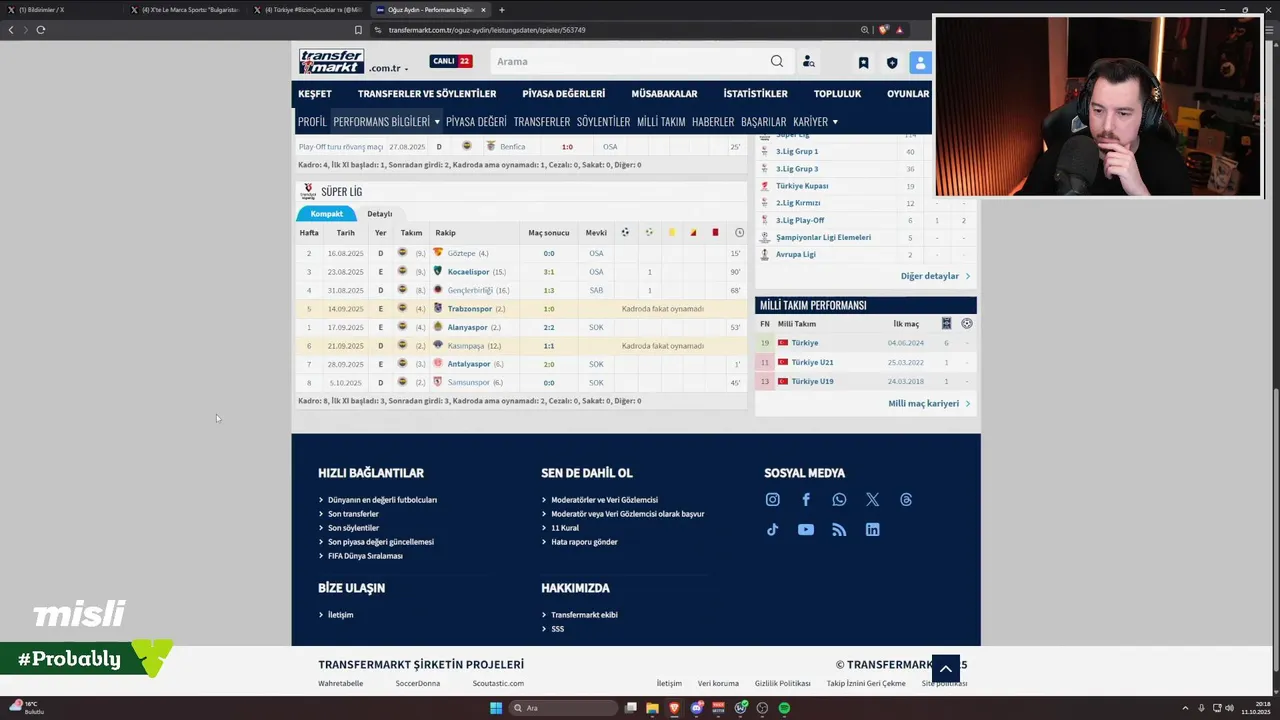Open Wahretabelle project link

340,684
